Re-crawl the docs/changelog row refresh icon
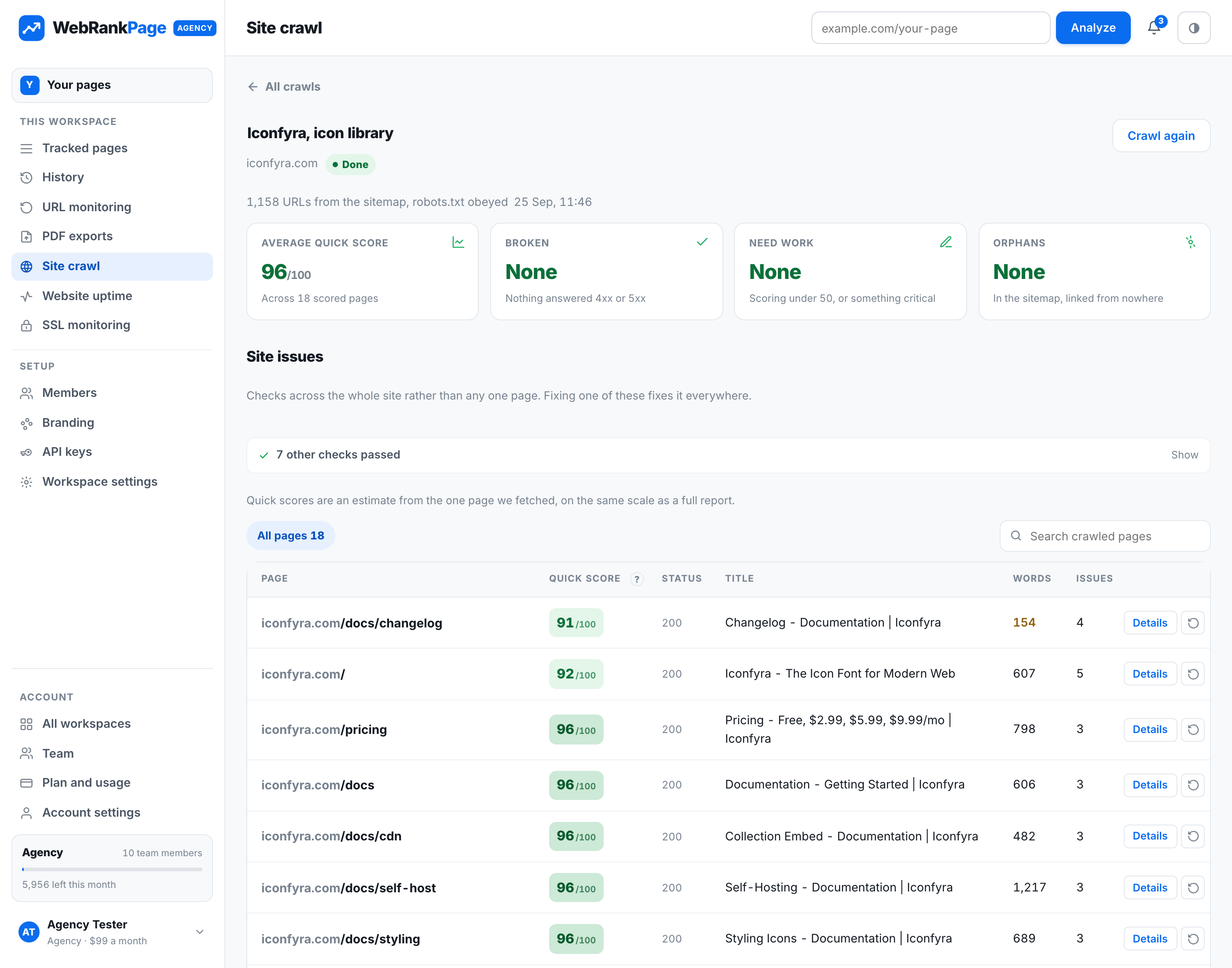Image resolution: width=1232 pixels, height=968 pixels. [1193, 623]
